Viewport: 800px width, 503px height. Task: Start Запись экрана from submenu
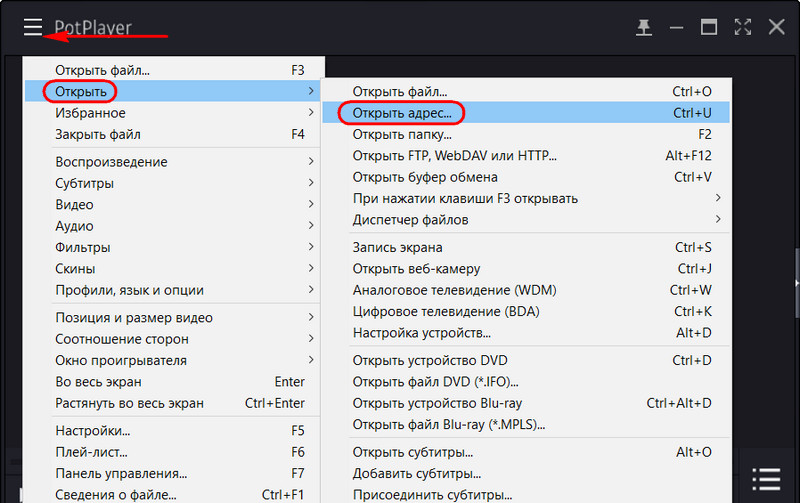pos(526,247)
